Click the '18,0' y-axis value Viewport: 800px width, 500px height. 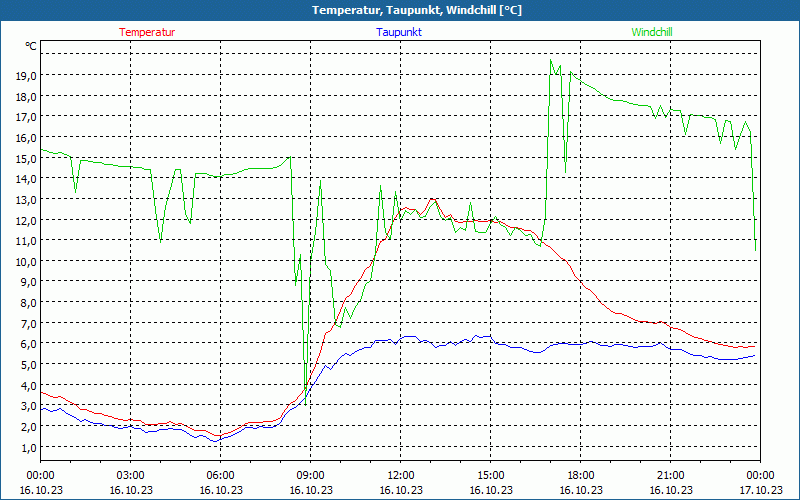point(27,96)
